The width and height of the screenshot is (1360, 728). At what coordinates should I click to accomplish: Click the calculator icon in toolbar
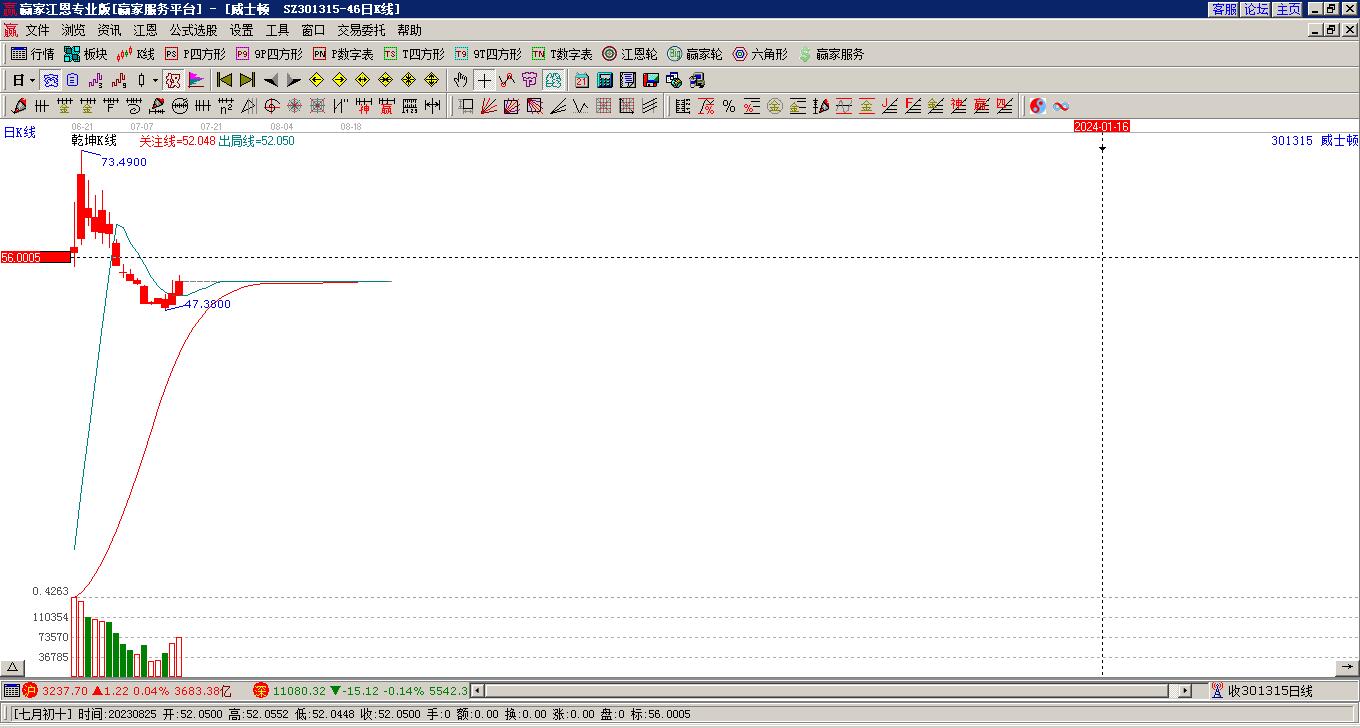click(x=605, y=80)
